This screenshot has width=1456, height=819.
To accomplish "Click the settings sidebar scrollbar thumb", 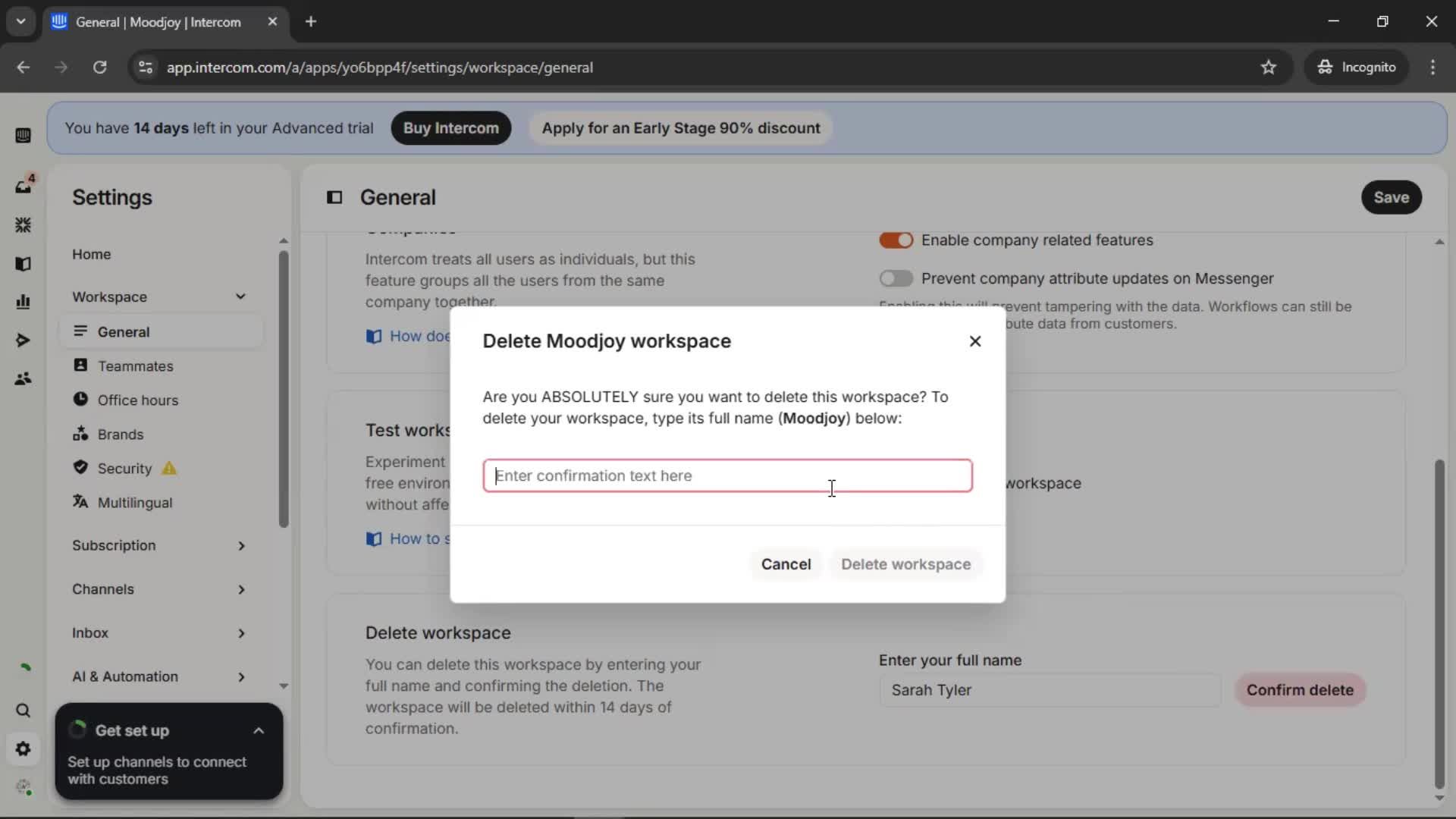I will coord(284,389).
